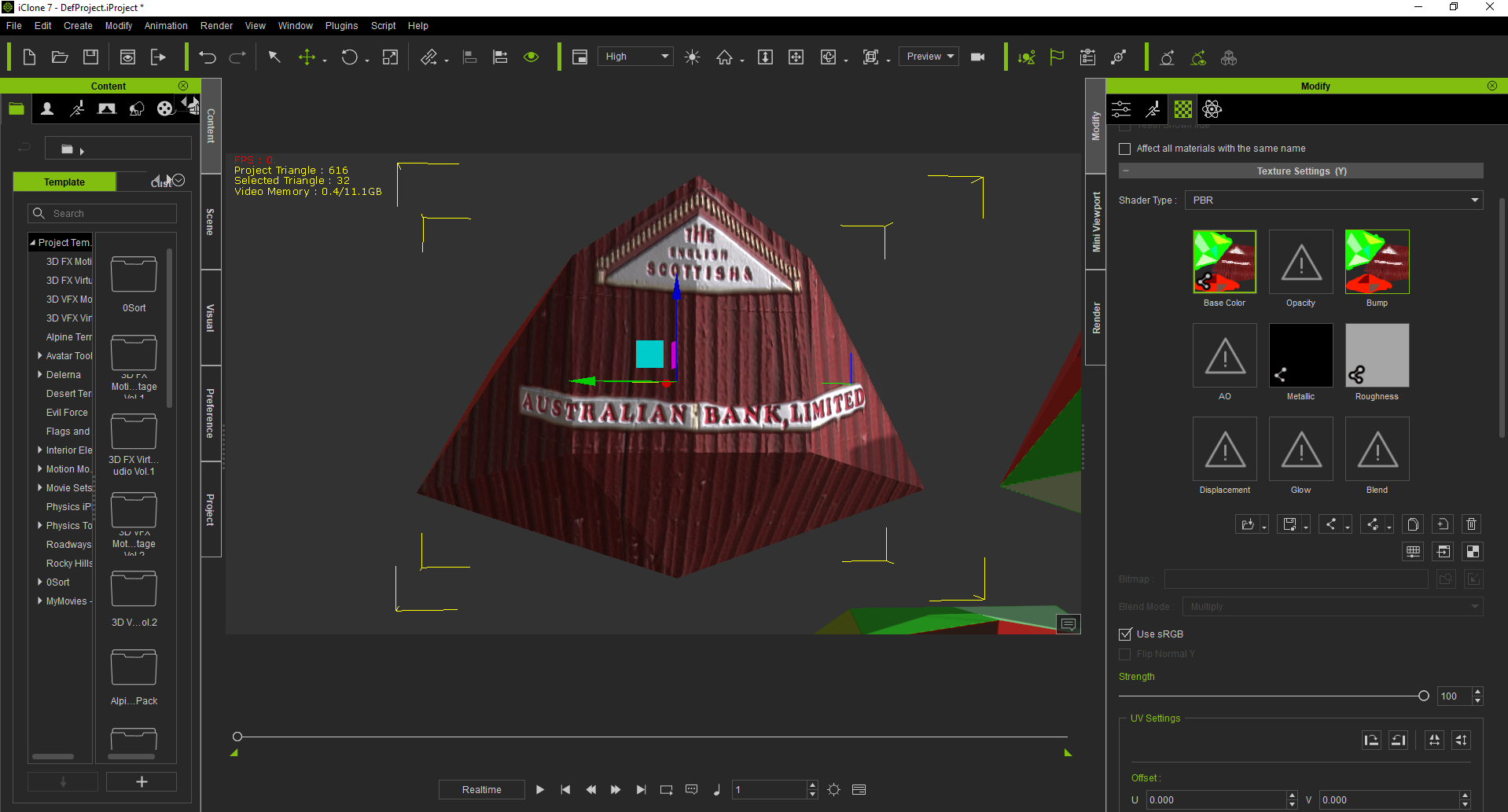This screenshot has width=1508, height=812.
Task: Open the Actor tab icon in Content
Action: (x=47, y=108)
